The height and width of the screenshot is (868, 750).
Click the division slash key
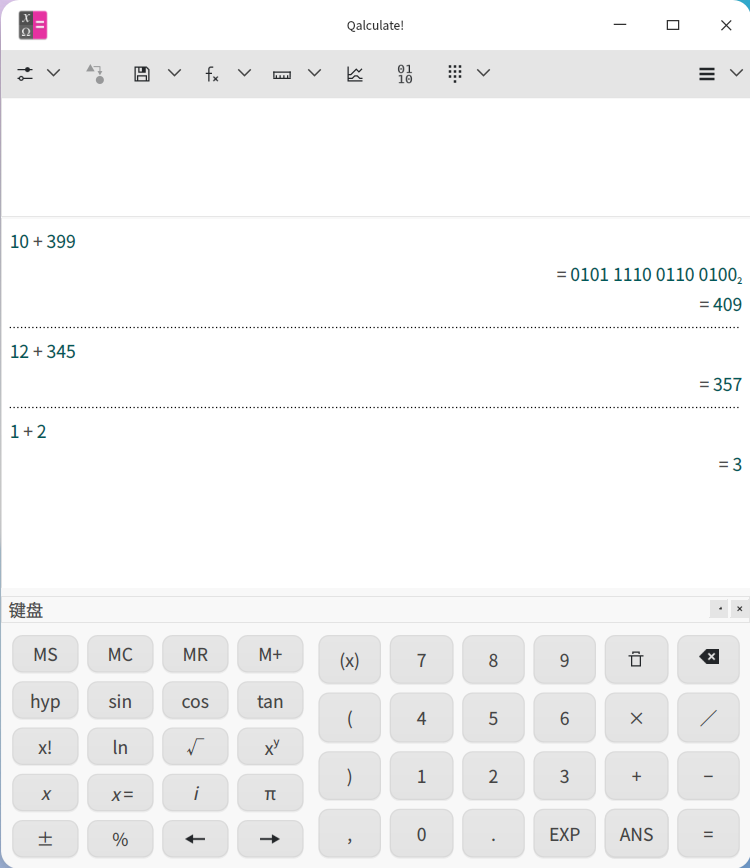(708, 718)
